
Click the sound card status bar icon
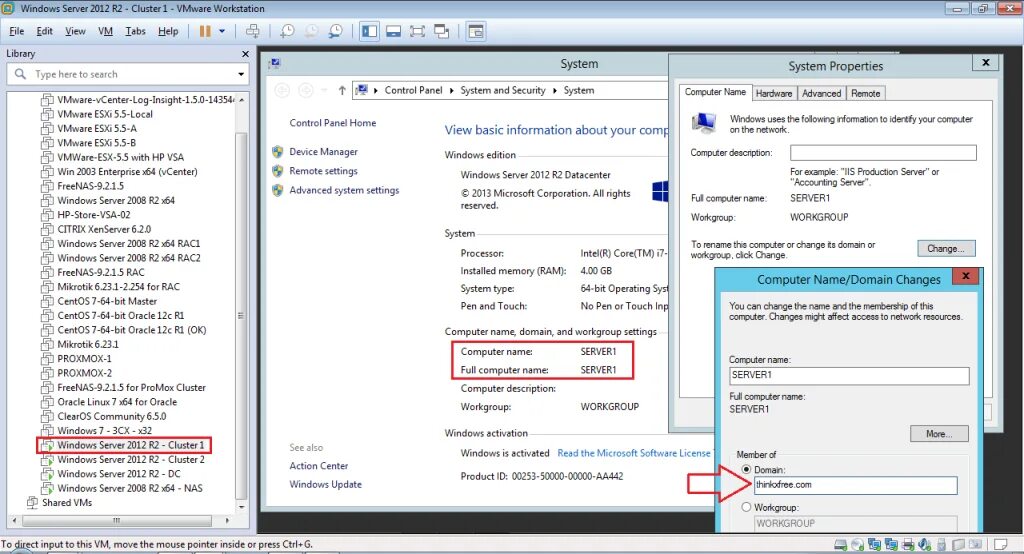(x=925, y=545)
